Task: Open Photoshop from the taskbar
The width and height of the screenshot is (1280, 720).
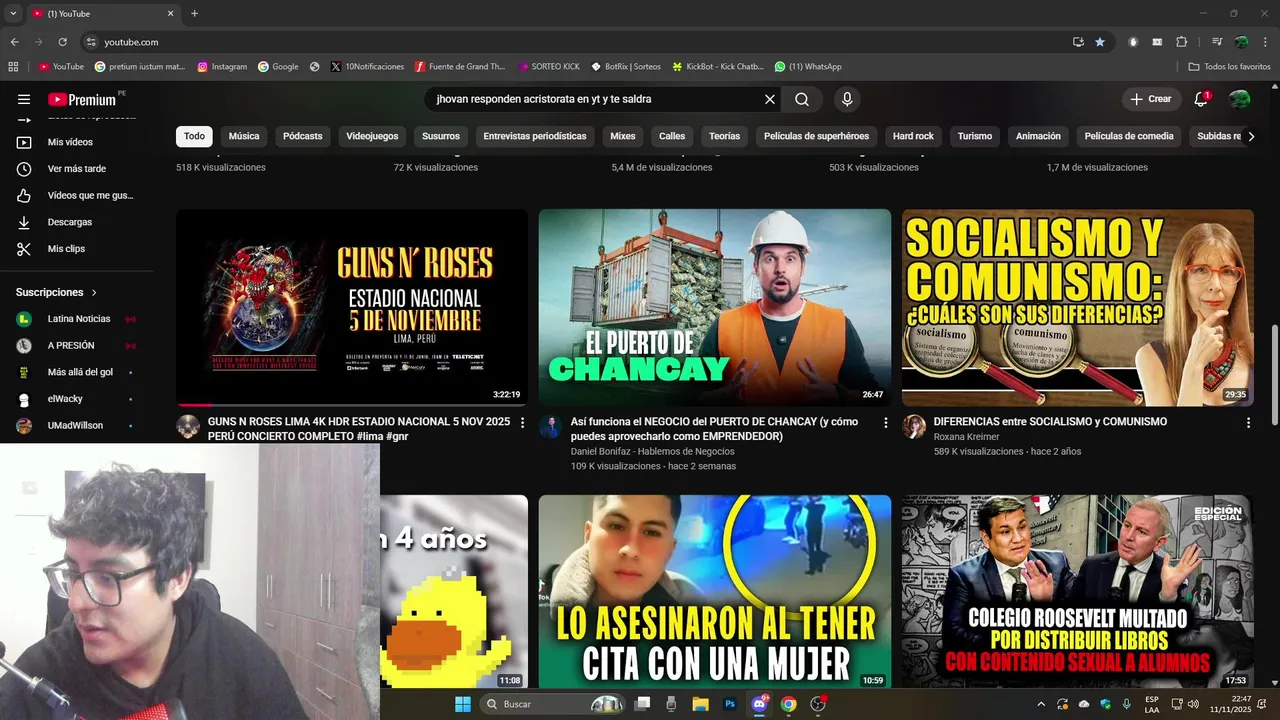Action: point(730,704)
